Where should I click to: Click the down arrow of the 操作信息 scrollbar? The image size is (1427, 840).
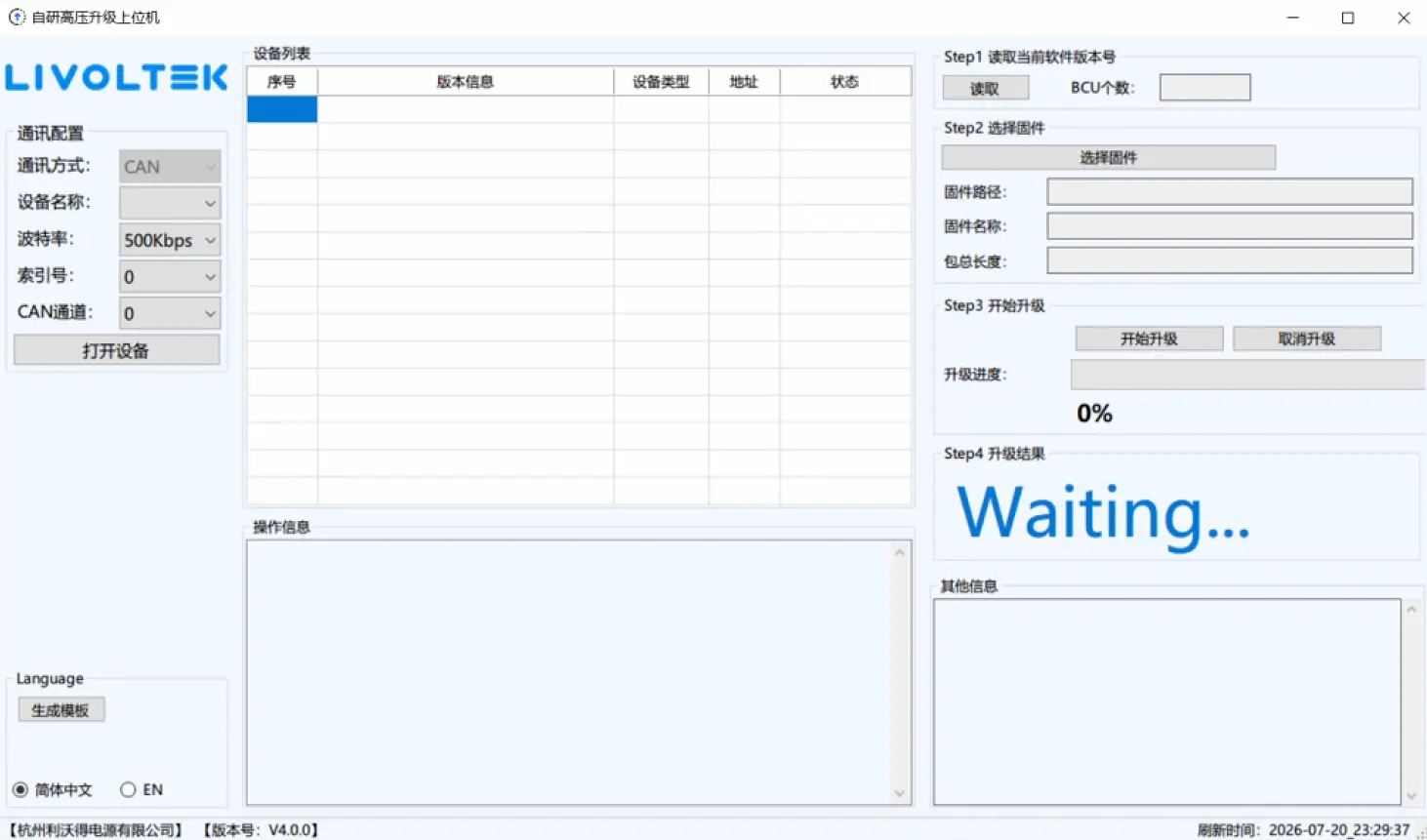(x=900, y=793)
